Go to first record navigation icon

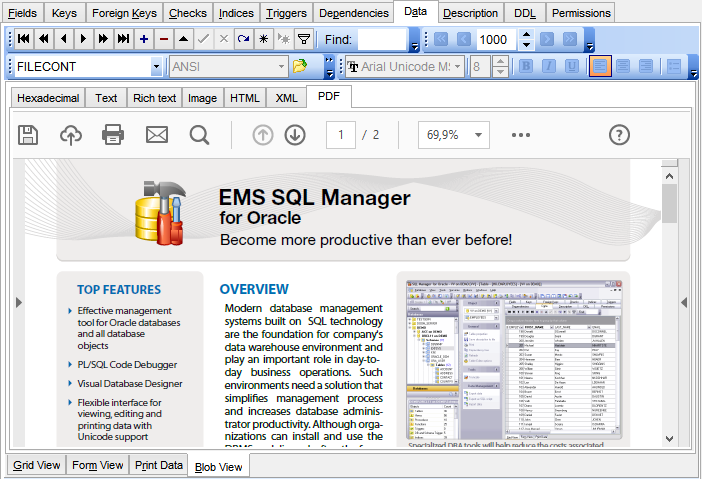click(x=24, y=39)
